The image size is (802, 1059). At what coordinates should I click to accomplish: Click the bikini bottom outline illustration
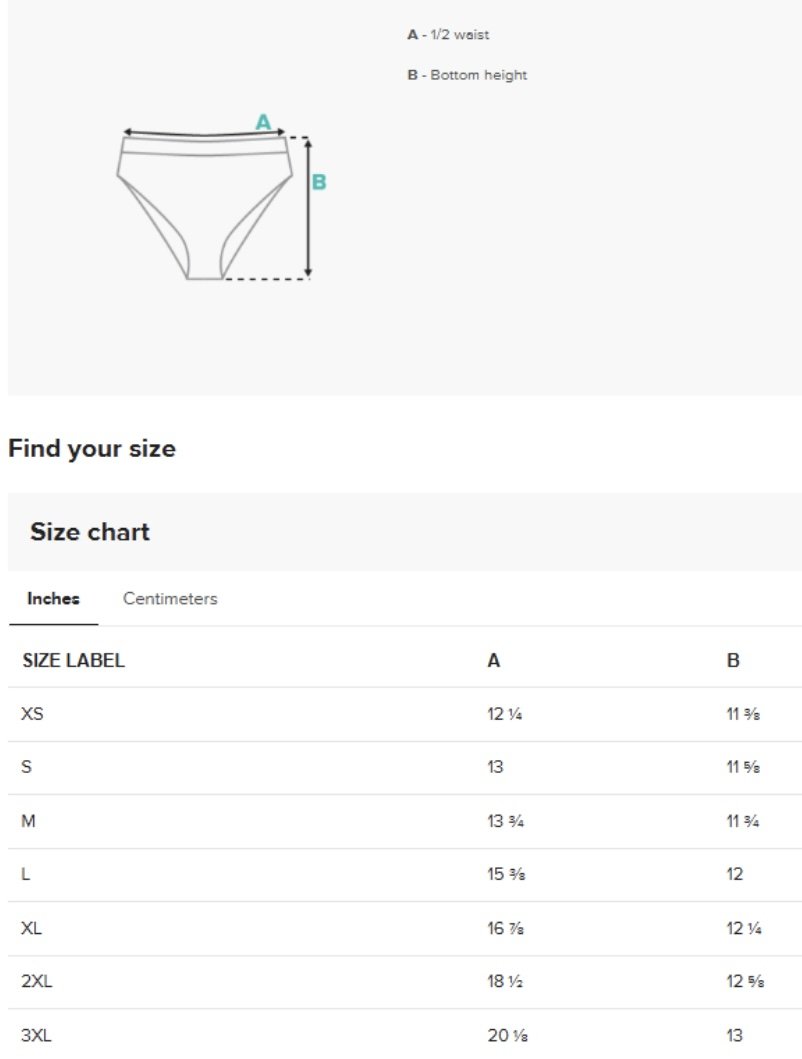pos(205,208)
